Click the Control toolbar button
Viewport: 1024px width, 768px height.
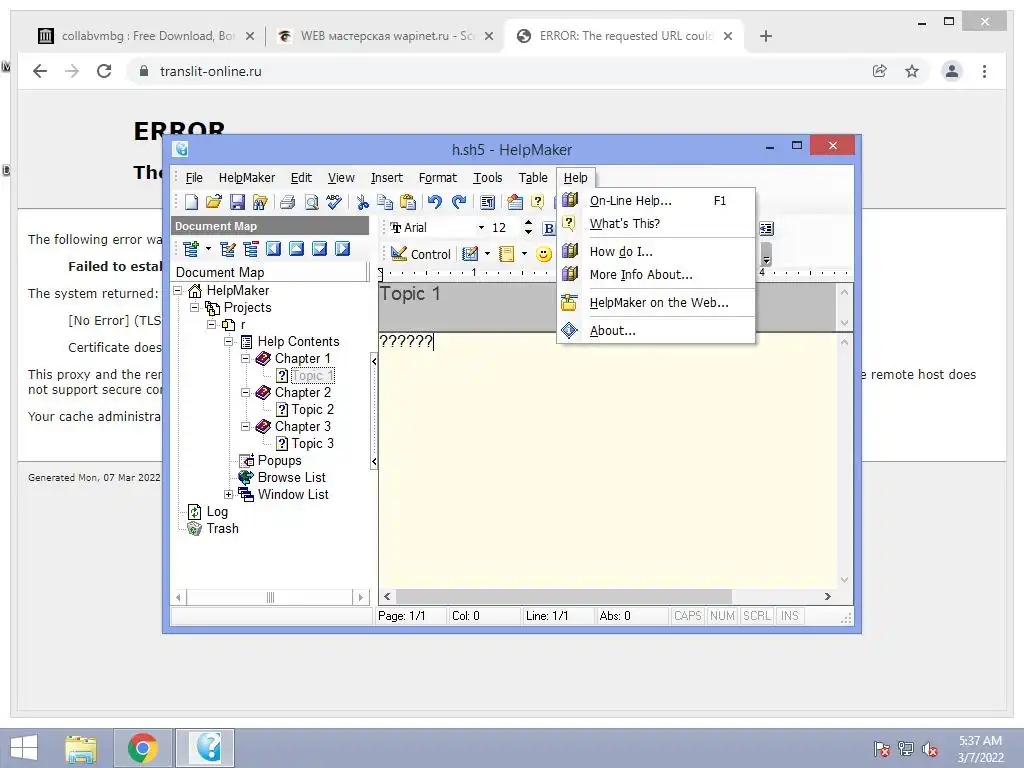pyautogui.click(x=421, y=254)
